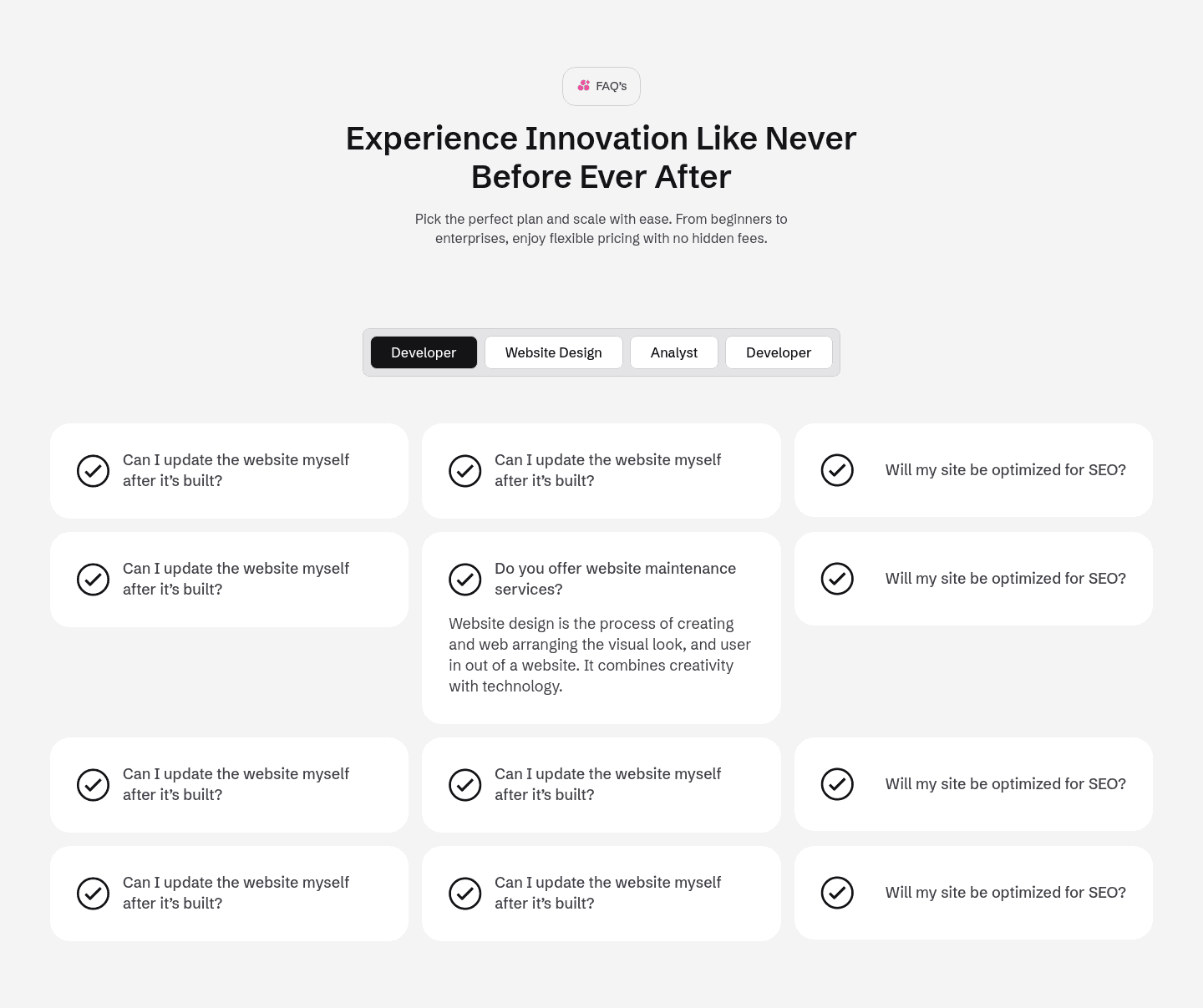Screen dimensions: 1203x1008
Task: Expand bottom-middle 'Can I update the website myself' question
Action: [607, 893]
